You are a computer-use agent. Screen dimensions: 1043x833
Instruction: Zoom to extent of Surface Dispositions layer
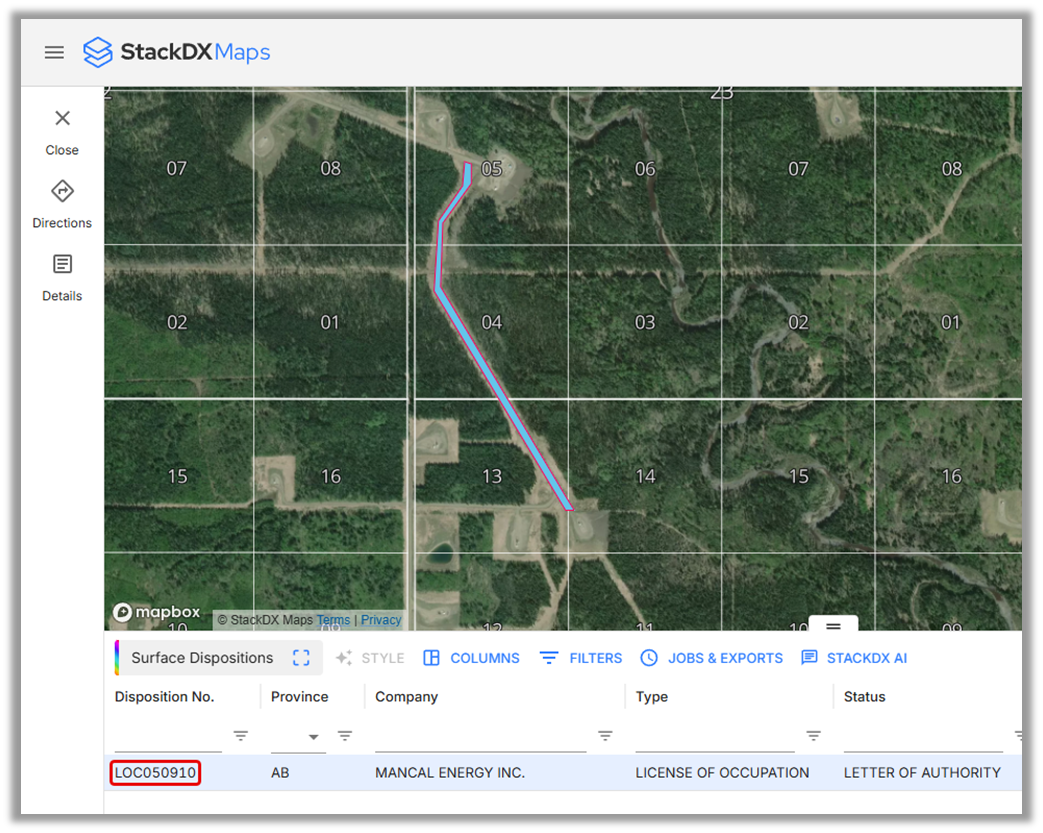pyautogui.click(x=301, y=658)
